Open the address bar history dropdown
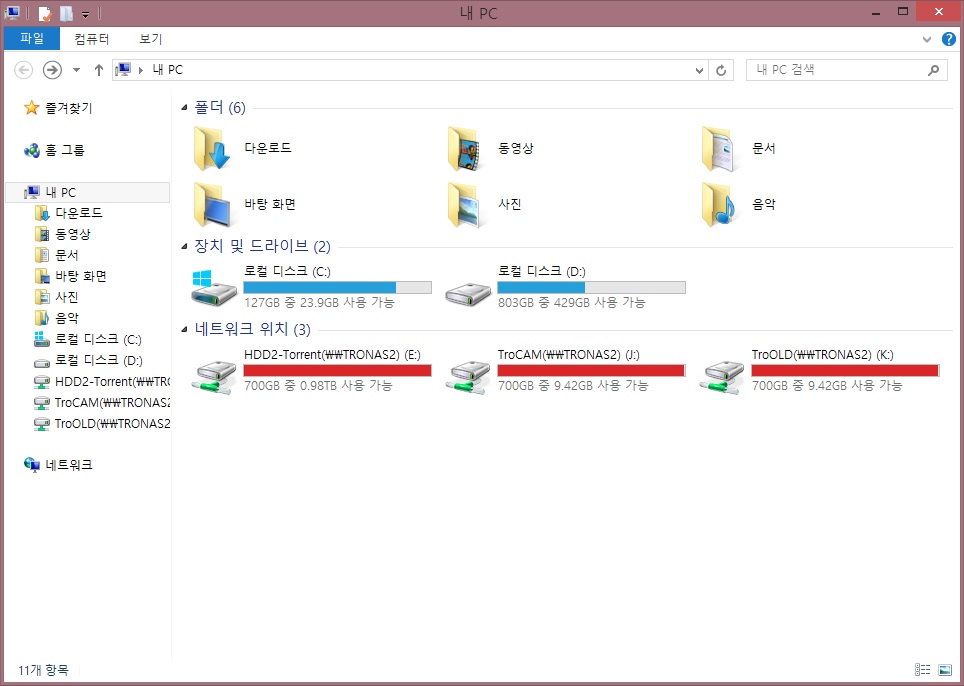Image resolution: width=964 pixels, height=686 pixels. [x=699, y=71]
